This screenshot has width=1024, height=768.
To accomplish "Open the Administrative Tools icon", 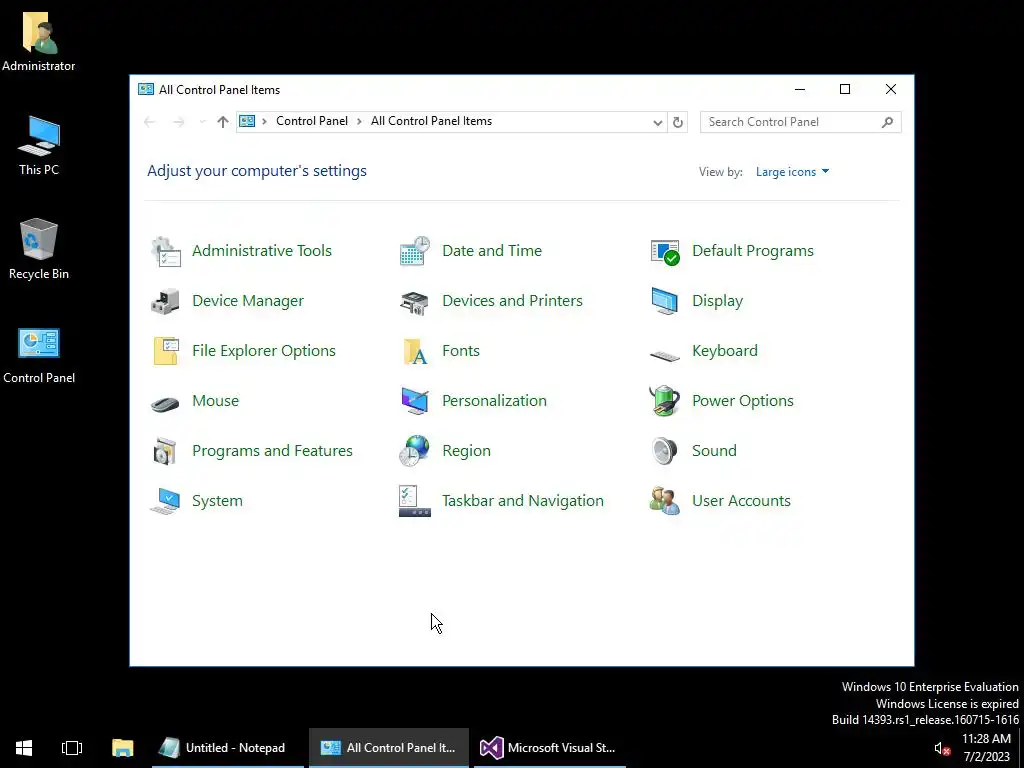I will (166, 251).
